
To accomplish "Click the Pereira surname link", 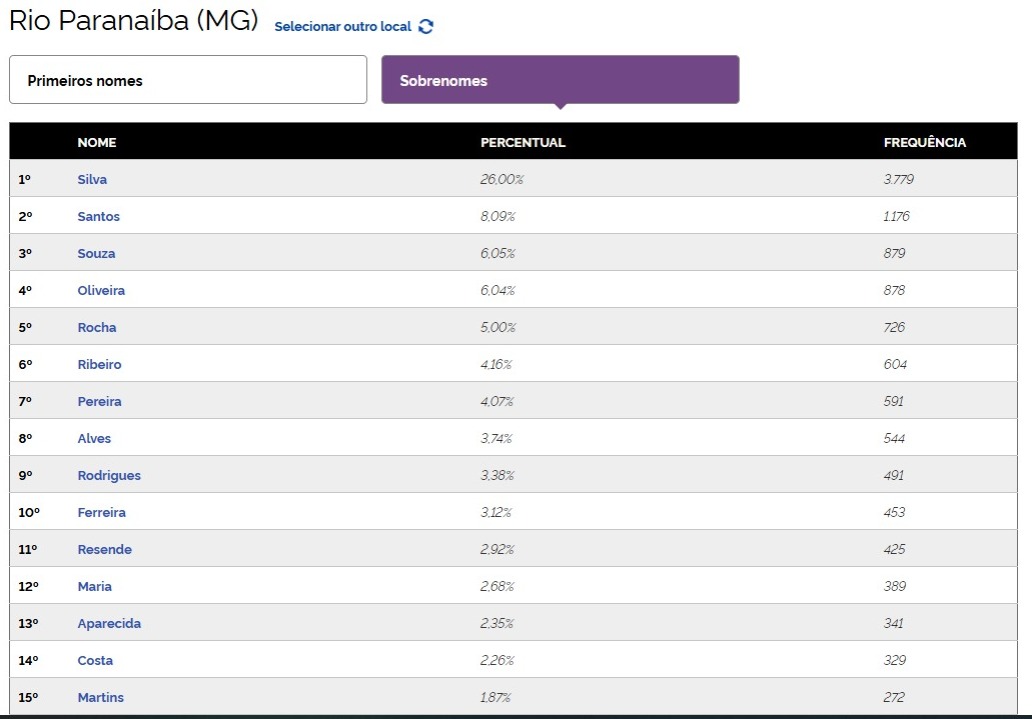I will tap(99, 402).
